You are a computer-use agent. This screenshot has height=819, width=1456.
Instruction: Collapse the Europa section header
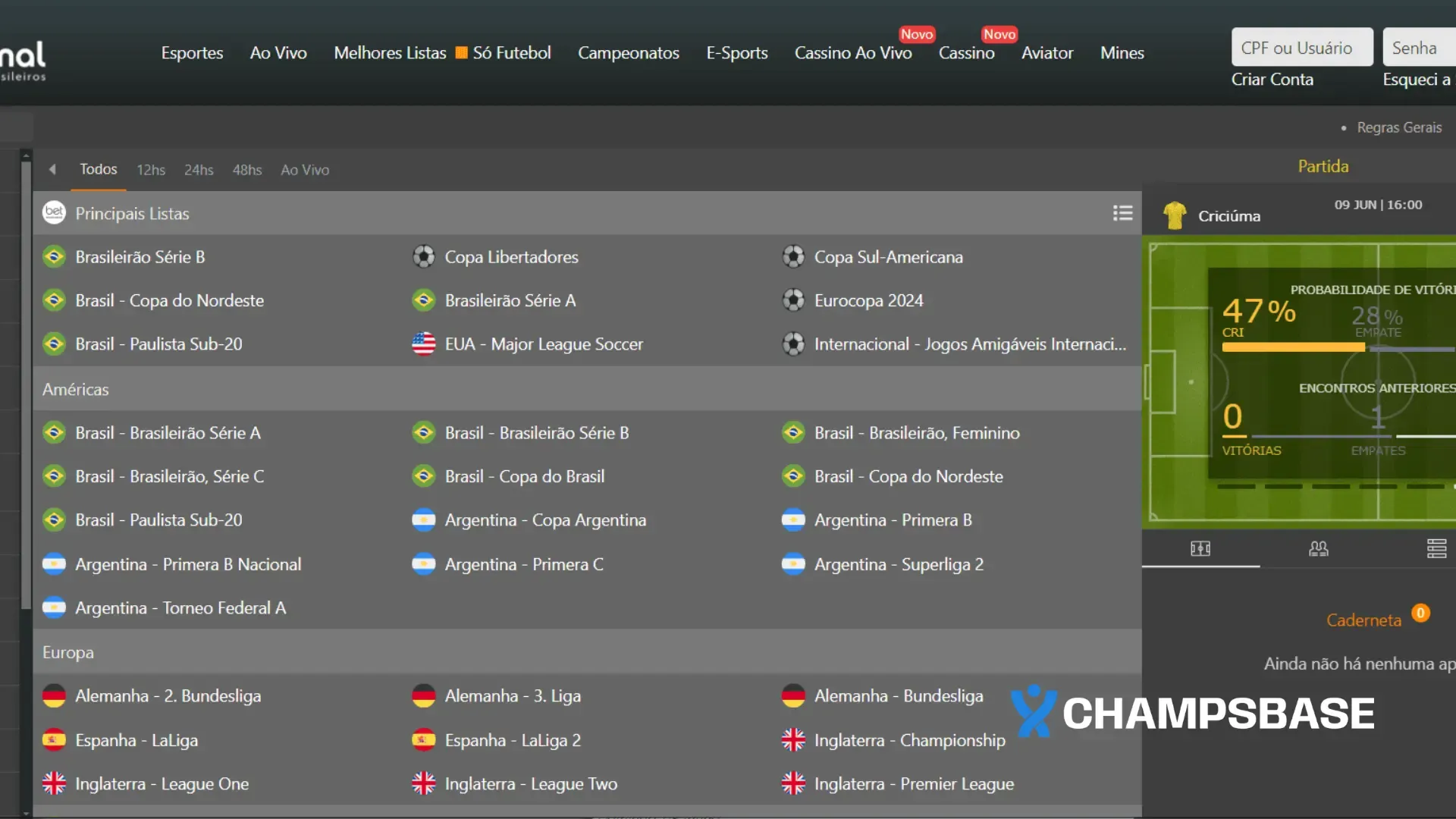(x=68, y=652)
